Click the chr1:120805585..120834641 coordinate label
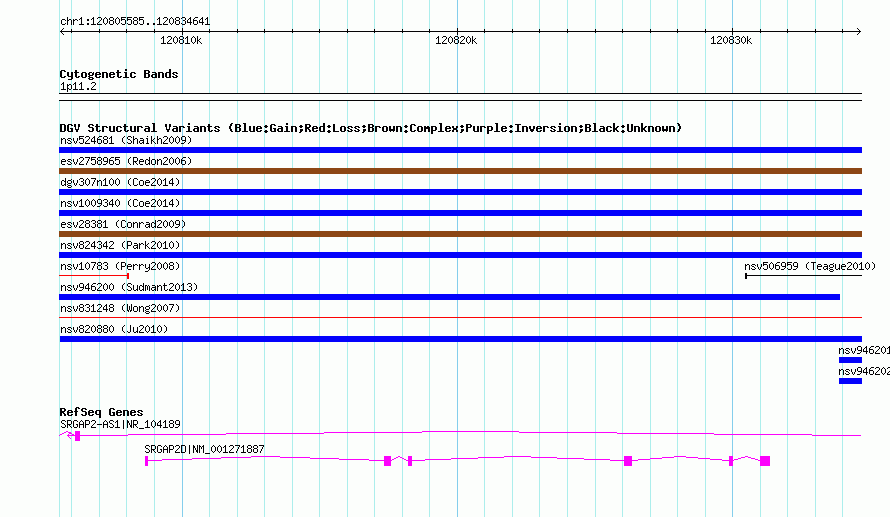Viewport: 890px width, 517px height. [135, 22]
